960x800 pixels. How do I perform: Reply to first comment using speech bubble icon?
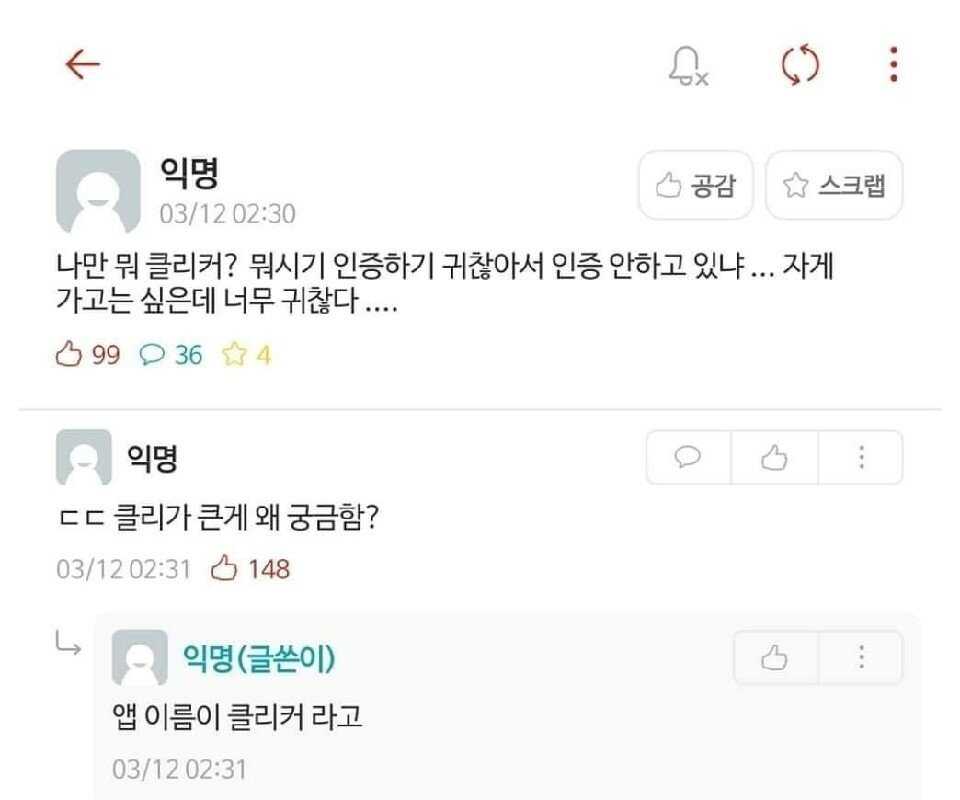[689, 458]
